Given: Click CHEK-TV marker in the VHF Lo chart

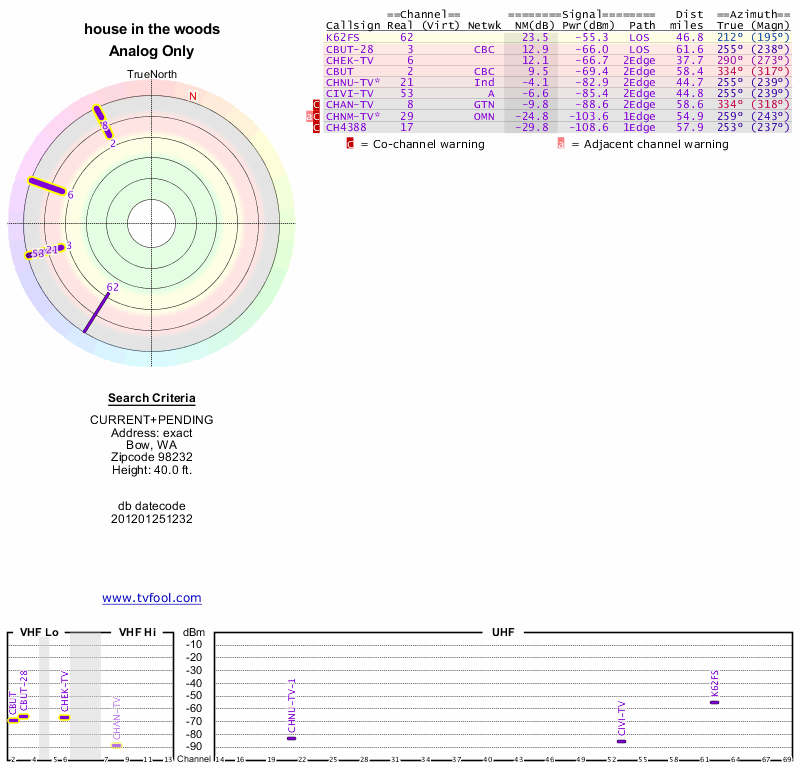Looking at the screenshot, I should [x=64, y=717].
